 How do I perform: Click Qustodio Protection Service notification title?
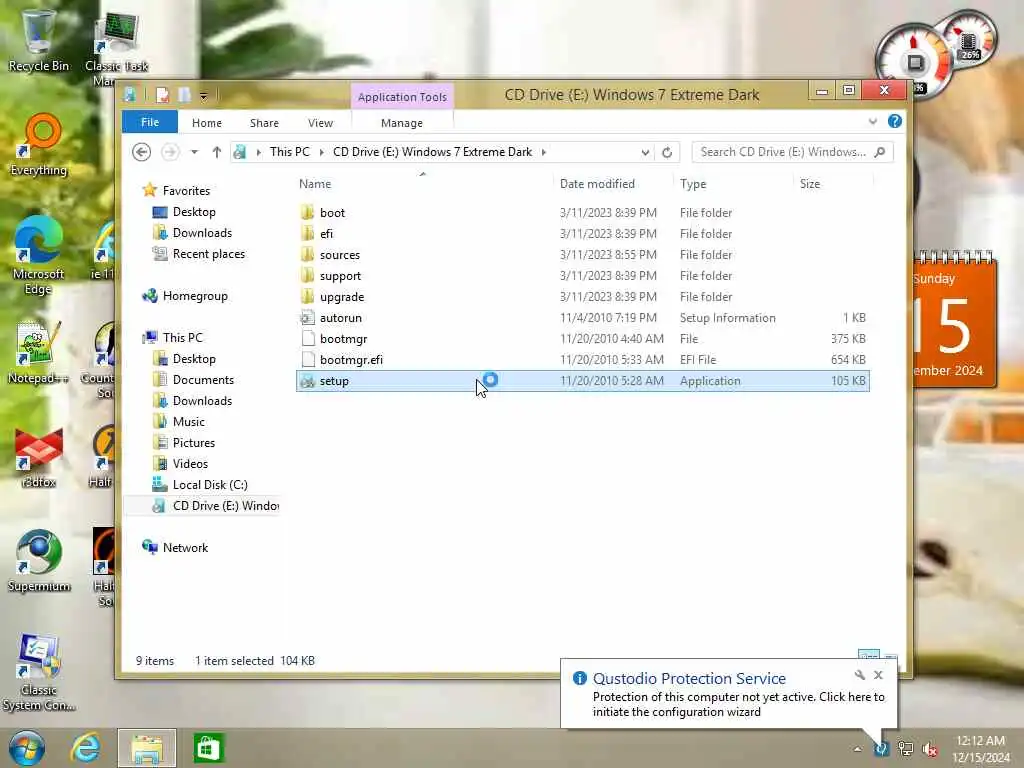[689, 679]
